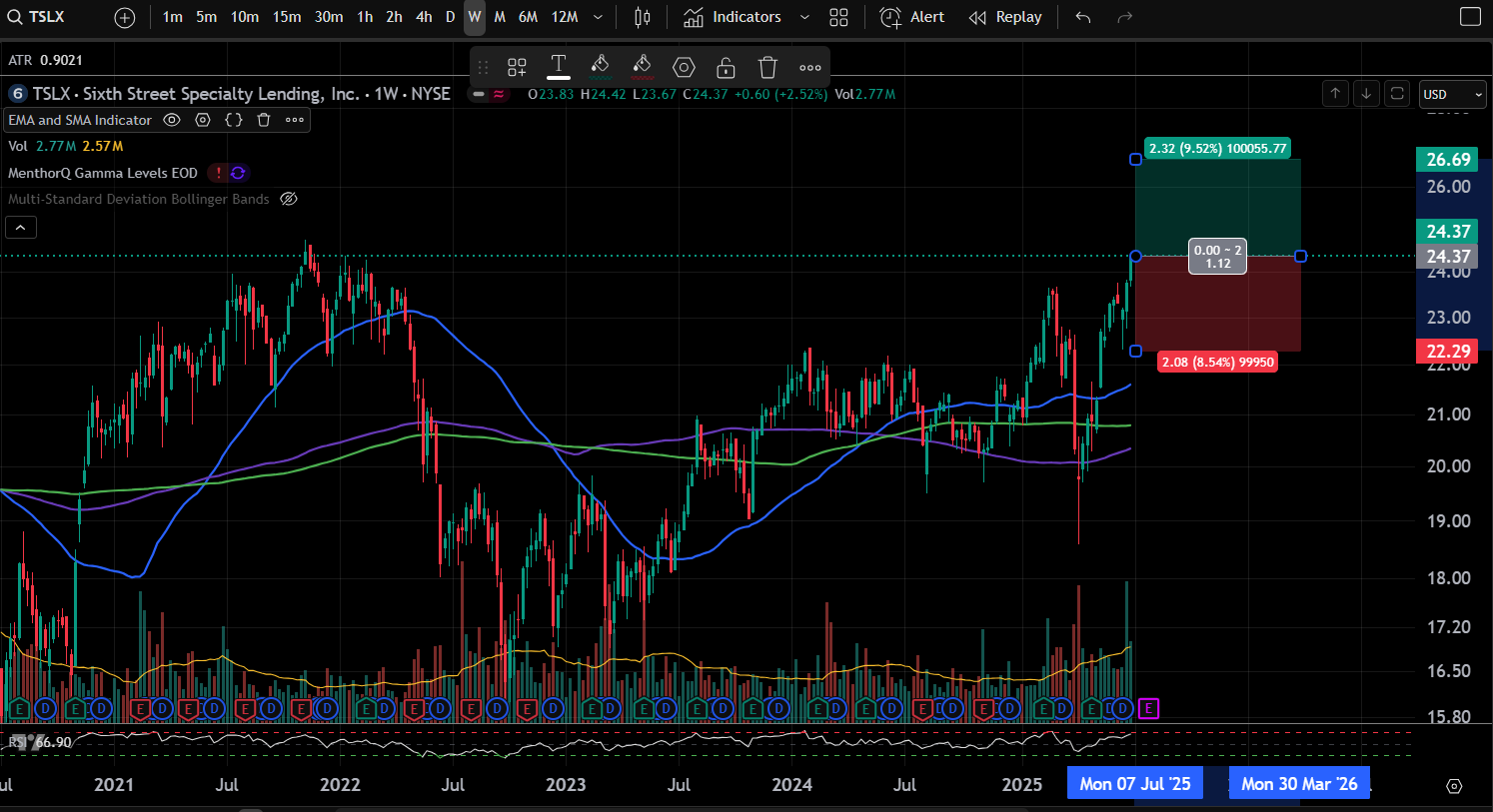Switch to the 10m timeframe
This screenshot has width=1493, height=812.
[x=245, y=17]
